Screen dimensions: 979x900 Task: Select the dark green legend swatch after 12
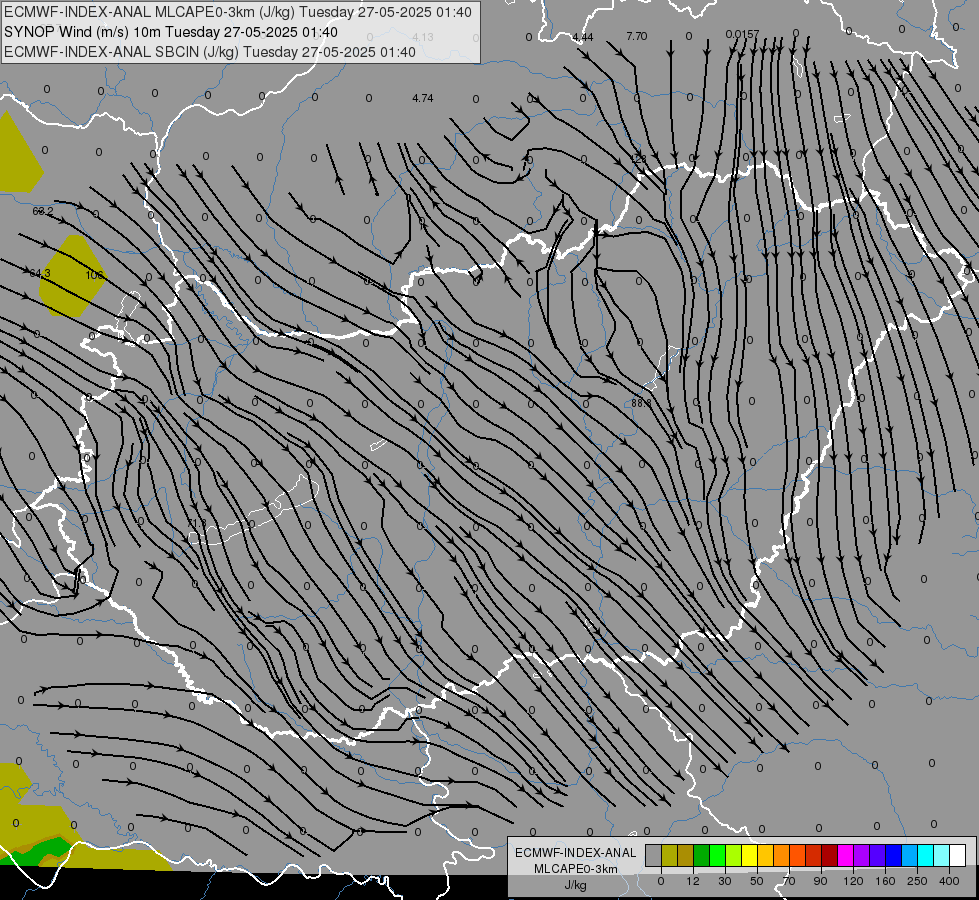coord(702,855)
